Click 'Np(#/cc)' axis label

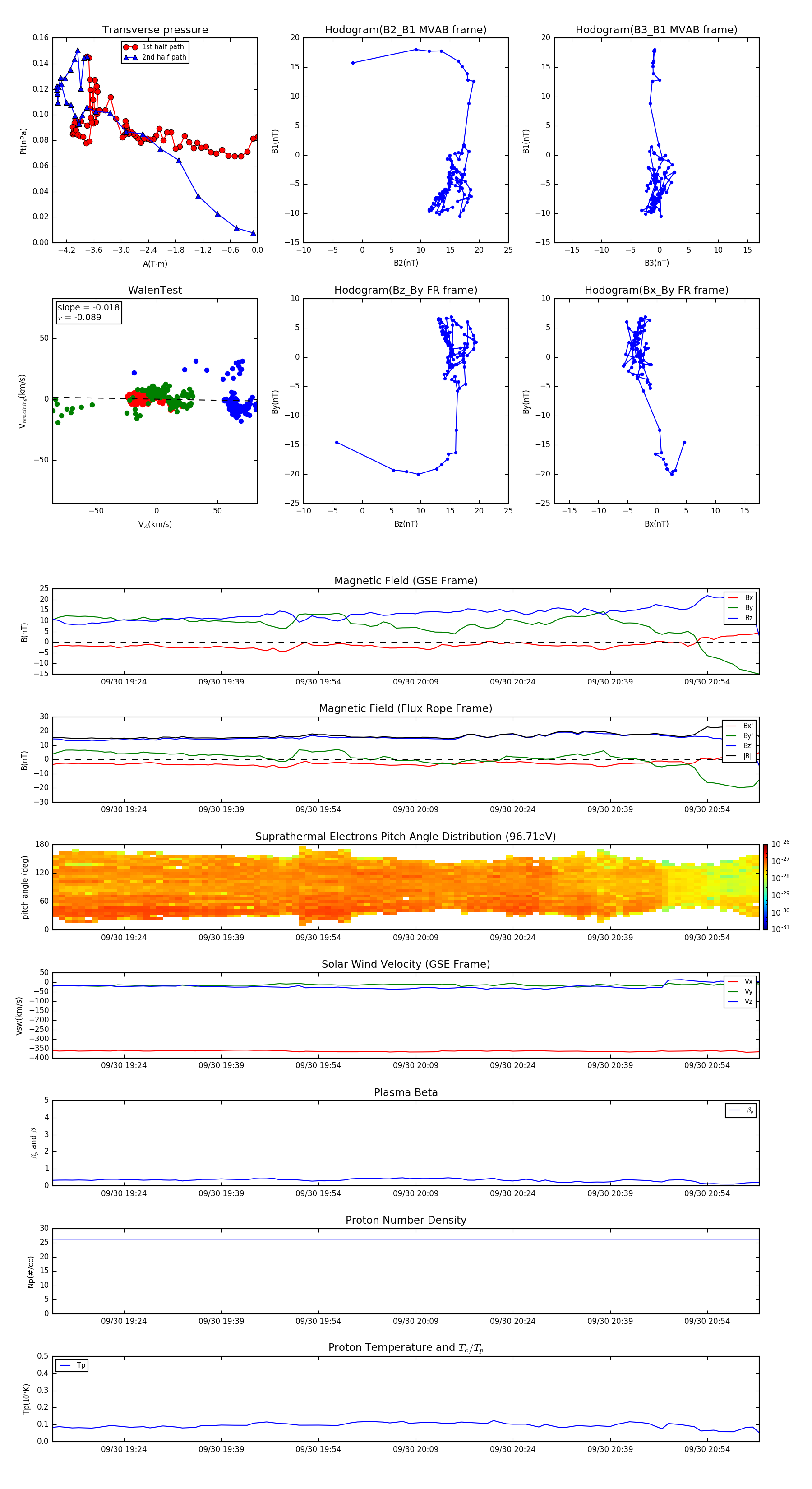[x=31, y=1272]
